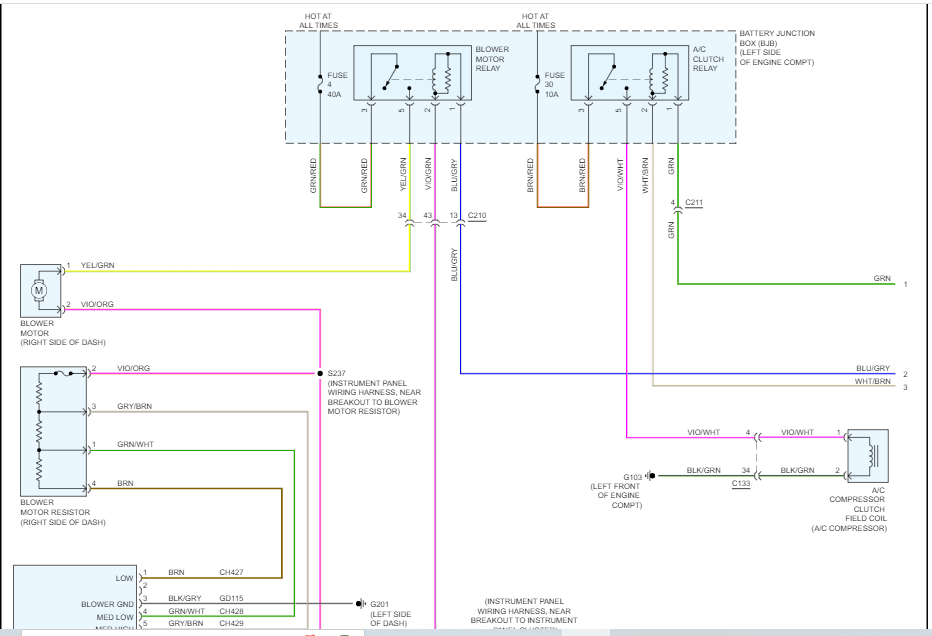Click the blower motor relay schematic box
Image resolution: width=932 pixels, height=636 pixels.
click(x=413, y=73)
